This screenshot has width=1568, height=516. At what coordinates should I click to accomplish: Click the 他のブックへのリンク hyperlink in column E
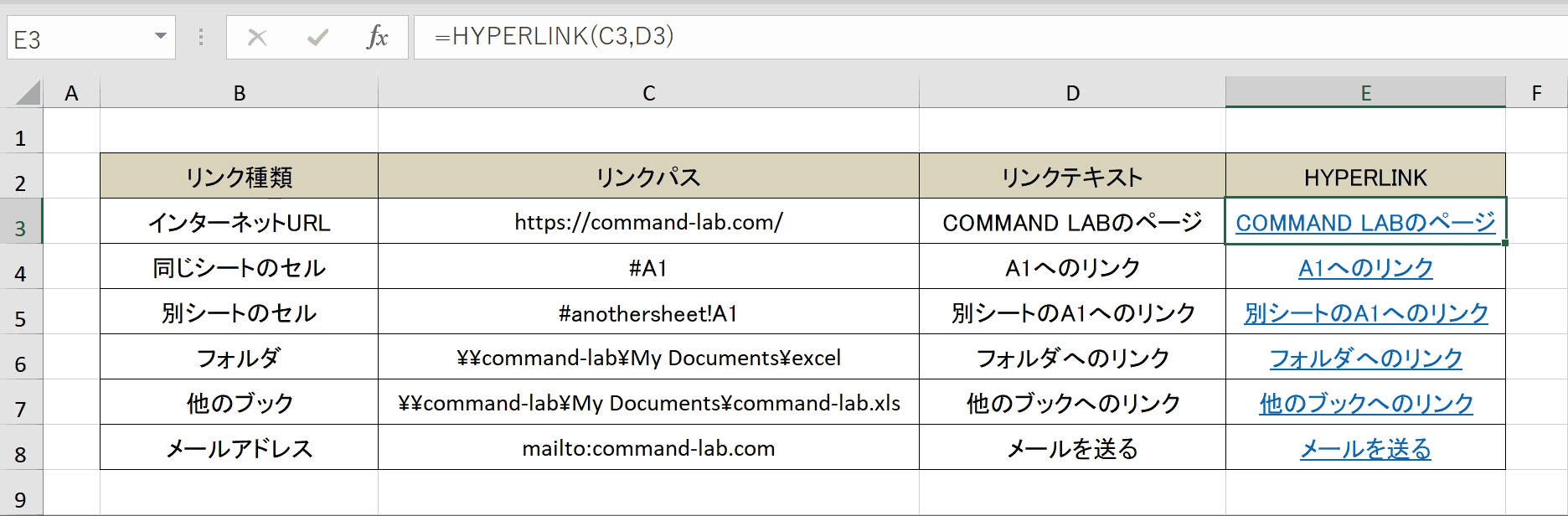coord(1365,404)
